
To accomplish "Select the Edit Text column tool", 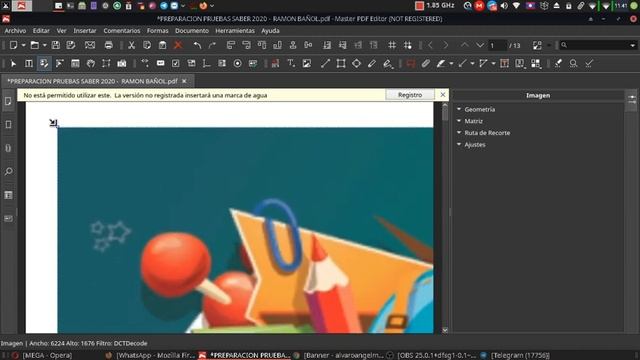I will (x=29, y=64).
